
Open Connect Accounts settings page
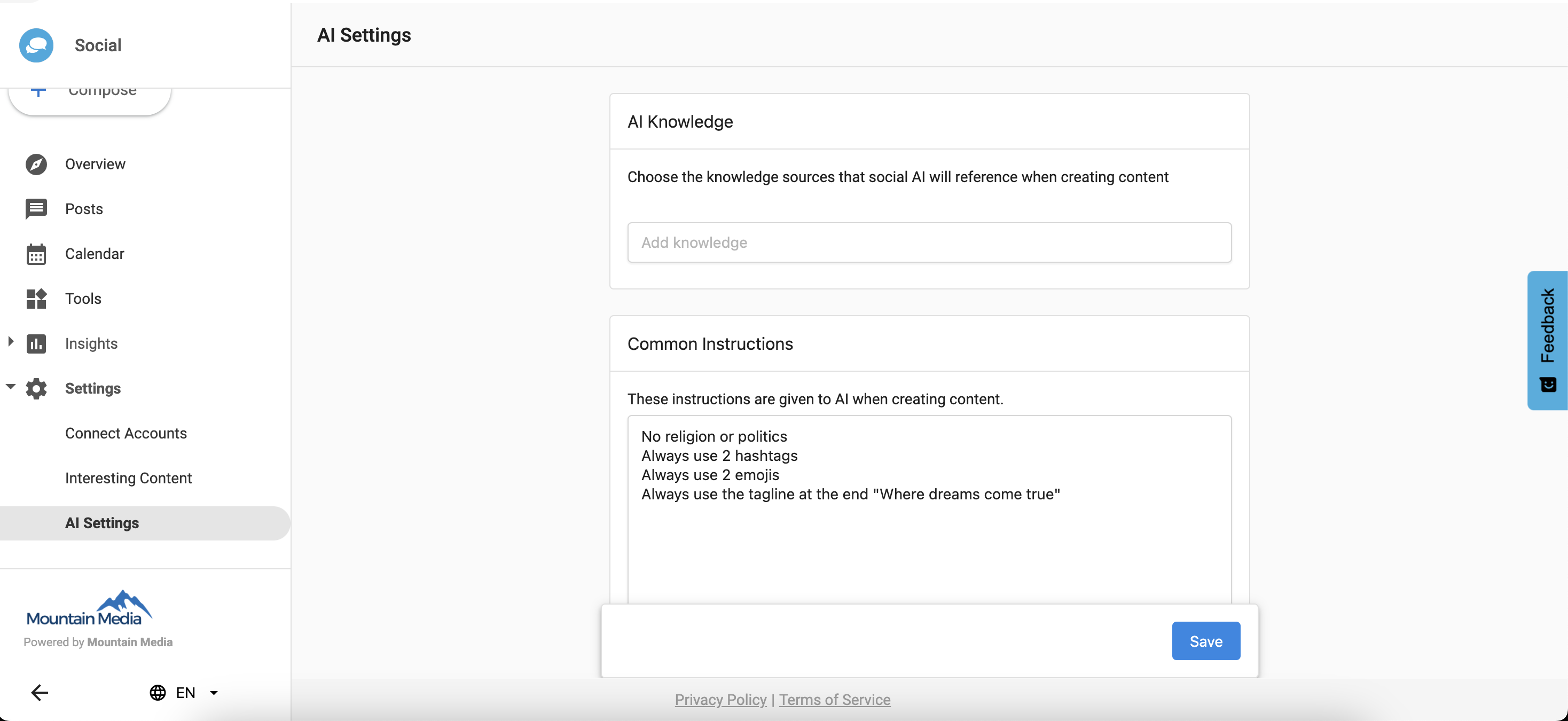126,433
